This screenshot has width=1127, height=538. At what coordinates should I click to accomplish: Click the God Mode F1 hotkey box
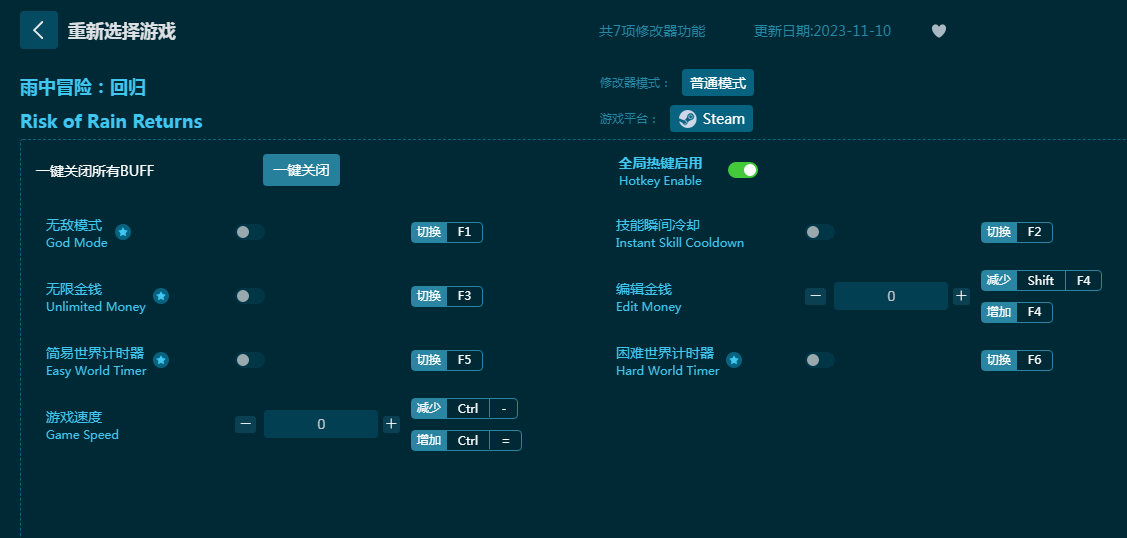[x=447, y=232]
